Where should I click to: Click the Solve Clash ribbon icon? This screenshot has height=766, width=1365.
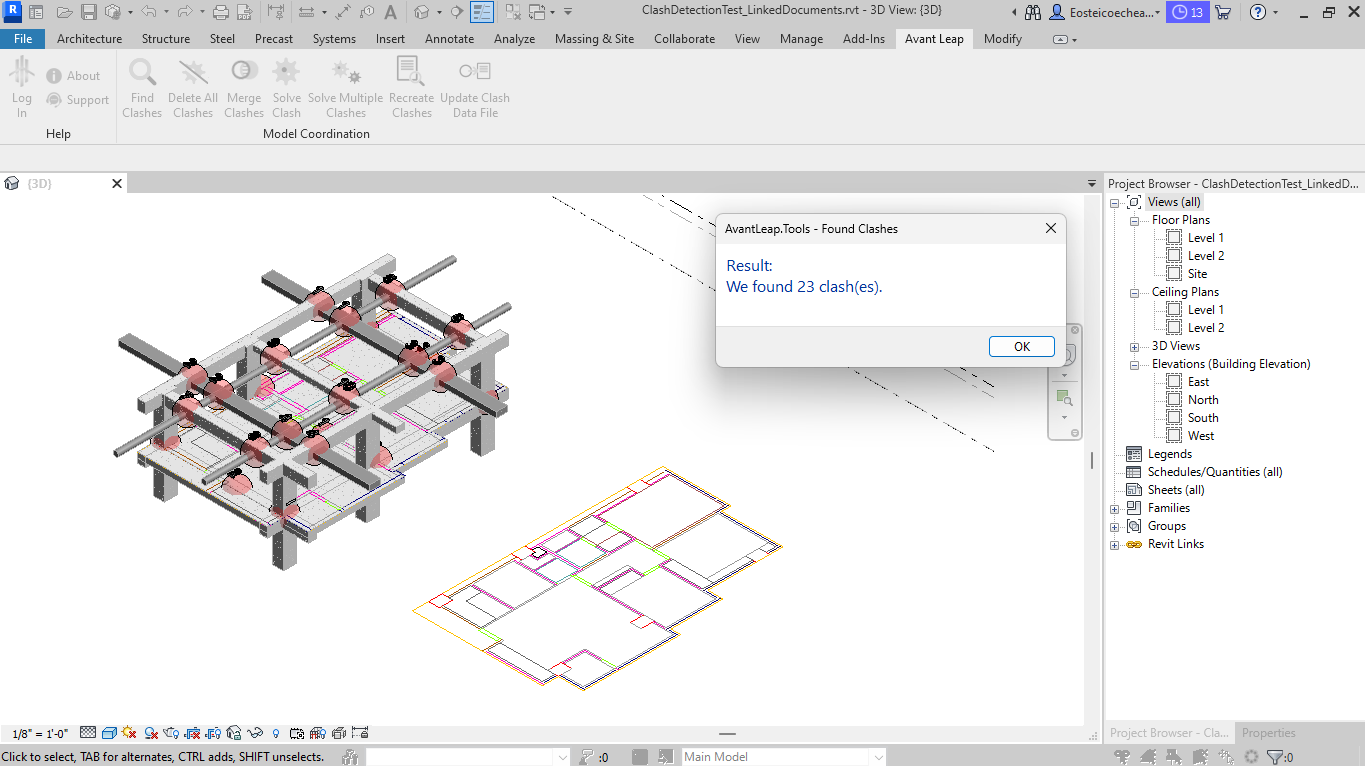pos(286,73)
